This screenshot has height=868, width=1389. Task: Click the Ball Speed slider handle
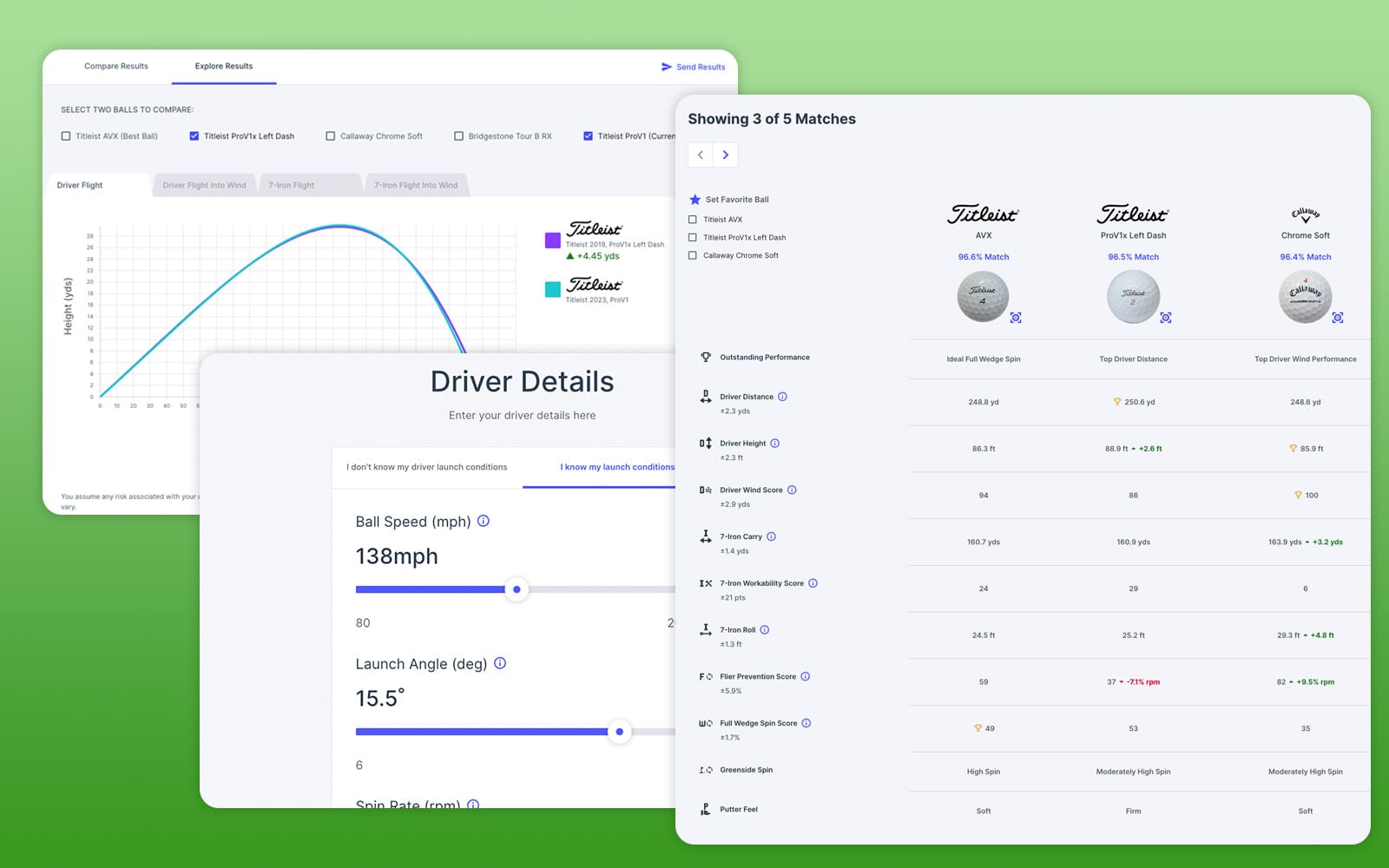click(x=517, y=589)
